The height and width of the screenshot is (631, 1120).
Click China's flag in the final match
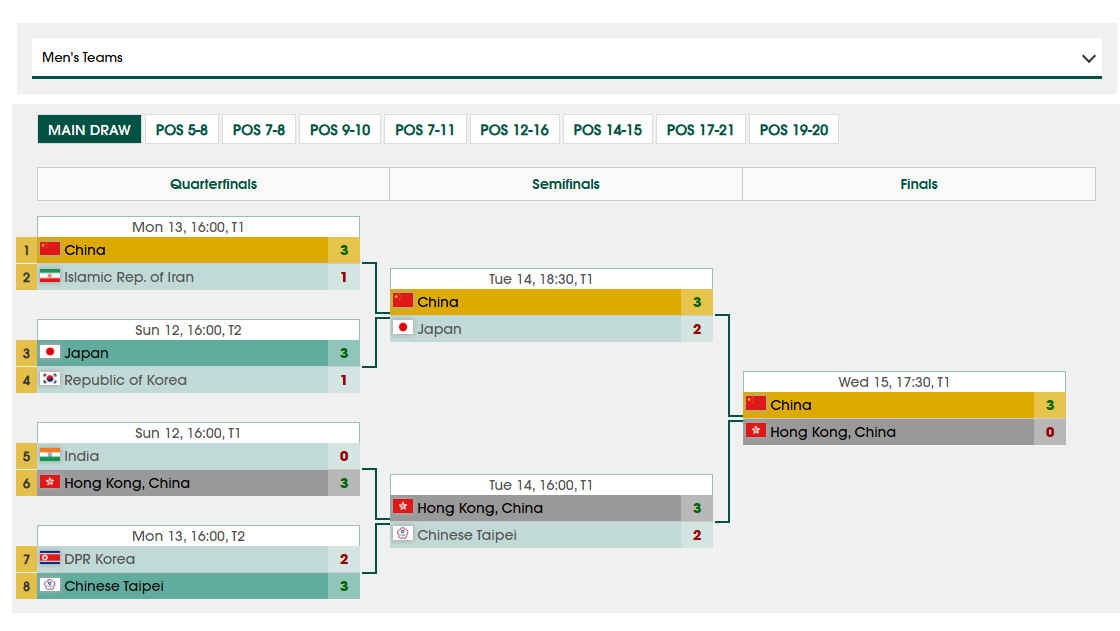click(756, 403)
